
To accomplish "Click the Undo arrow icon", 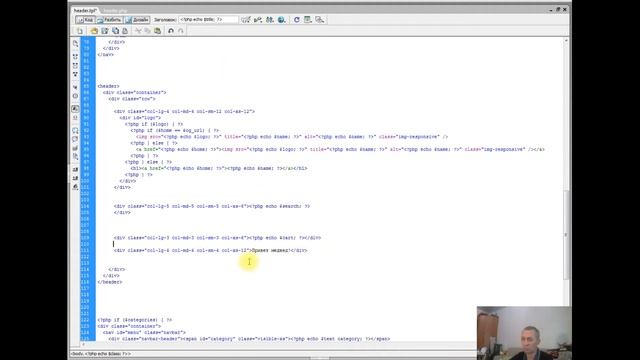I will pos(171,31).
